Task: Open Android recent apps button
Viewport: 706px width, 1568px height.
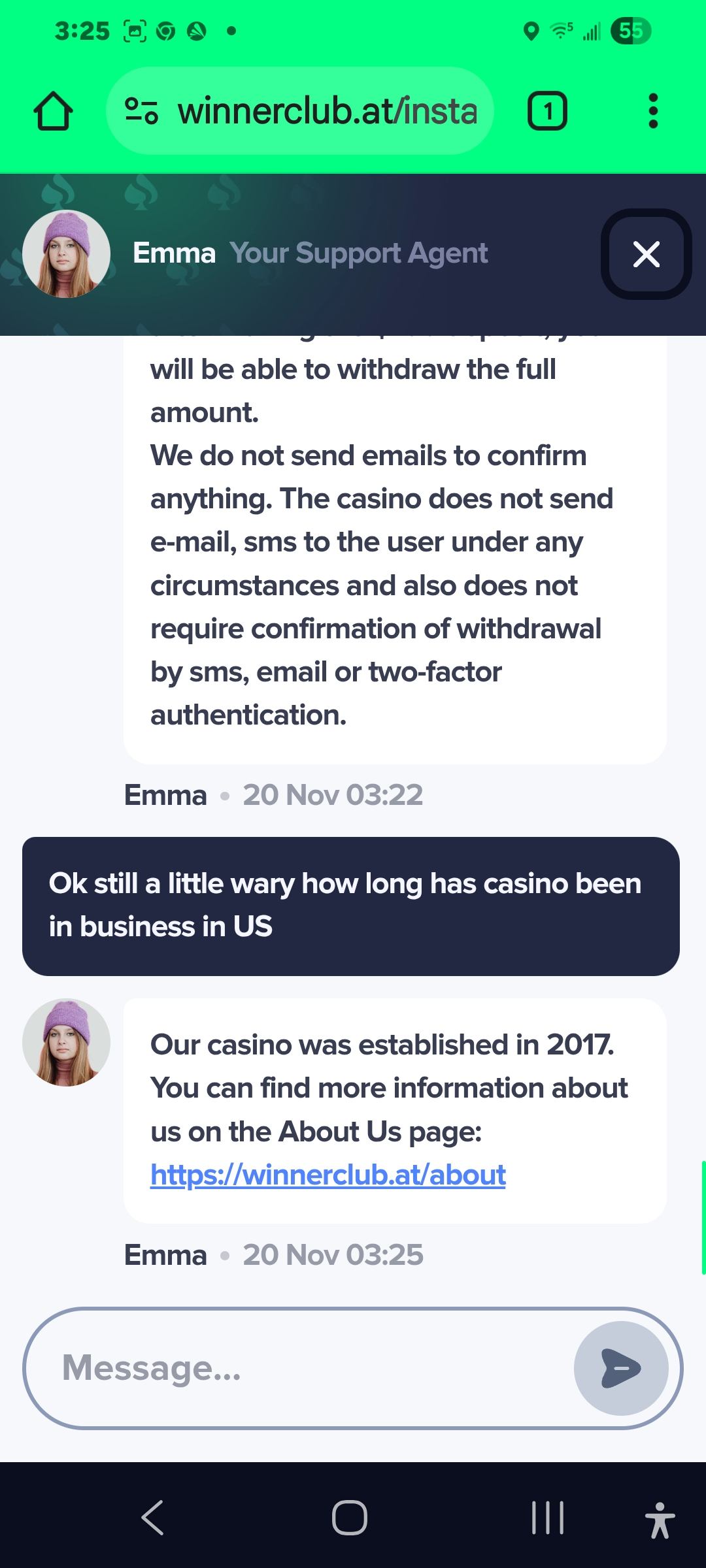Action: pos(548,1516)
